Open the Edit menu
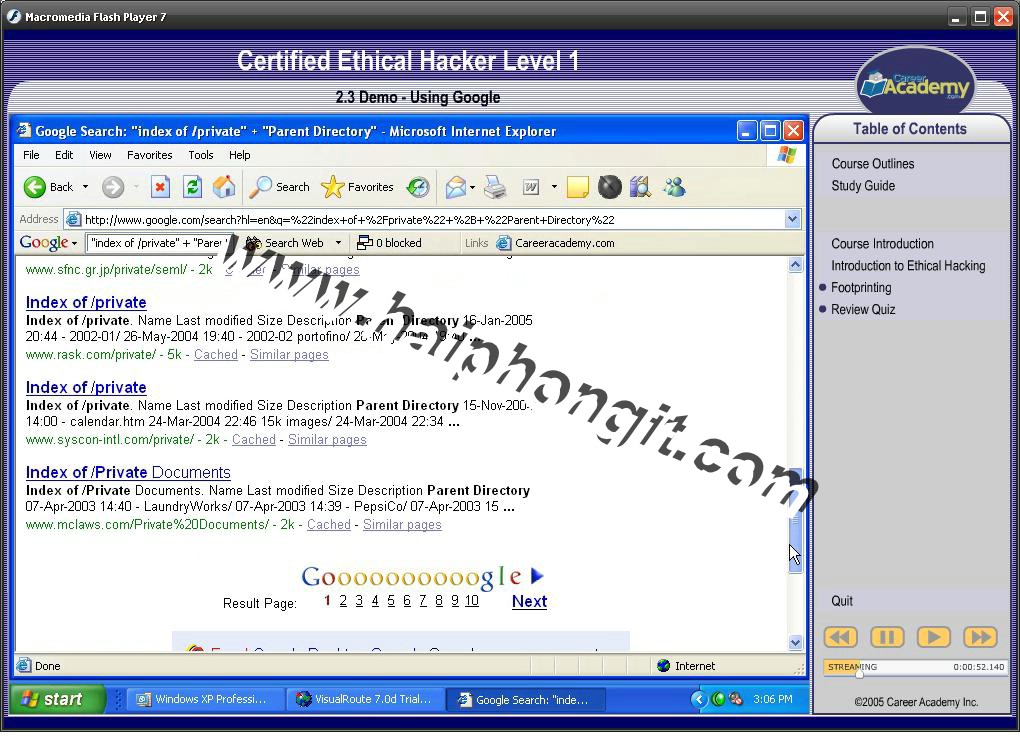Image resolution: width=1020 pixels, height=751 pixels. (x=64, y=155)
